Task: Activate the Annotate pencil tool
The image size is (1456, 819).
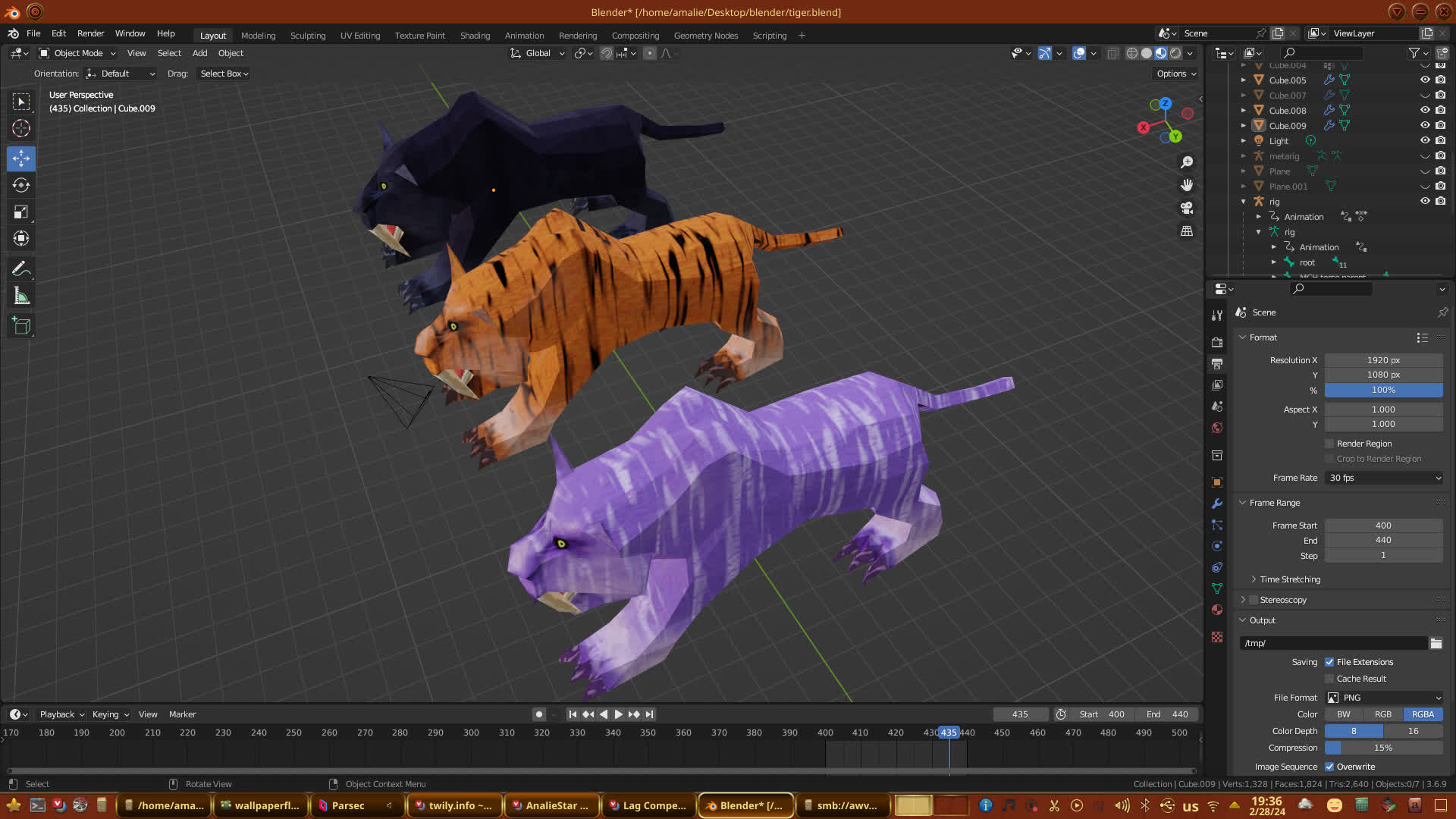Action: pos(21,269)
